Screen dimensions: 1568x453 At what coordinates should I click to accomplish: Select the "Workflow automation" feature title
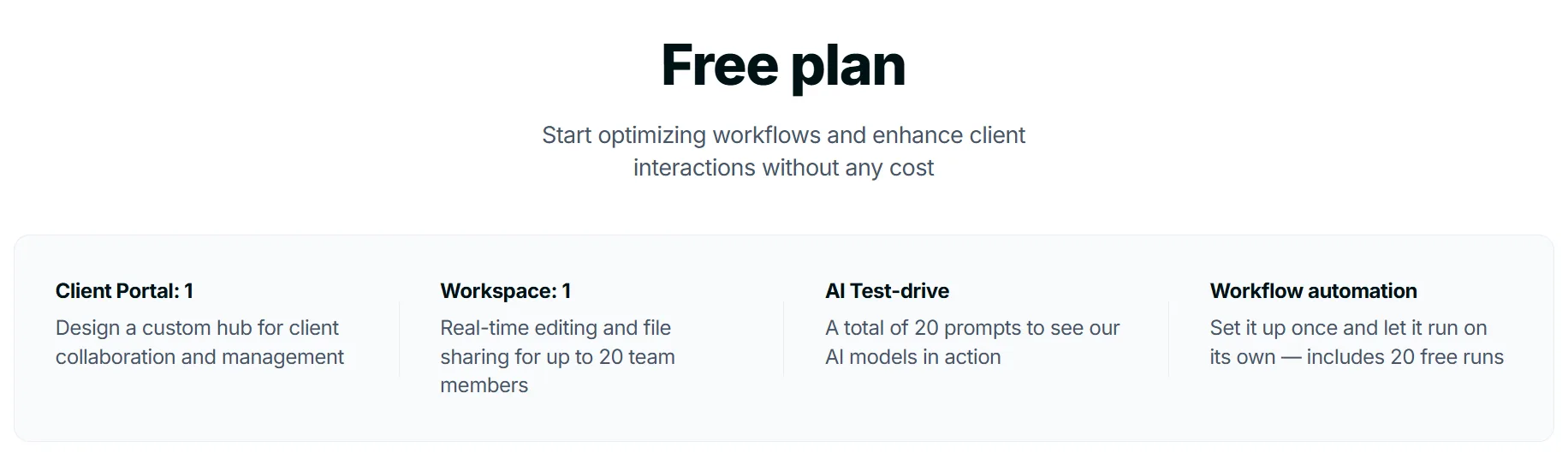(x=1313, y=291)
